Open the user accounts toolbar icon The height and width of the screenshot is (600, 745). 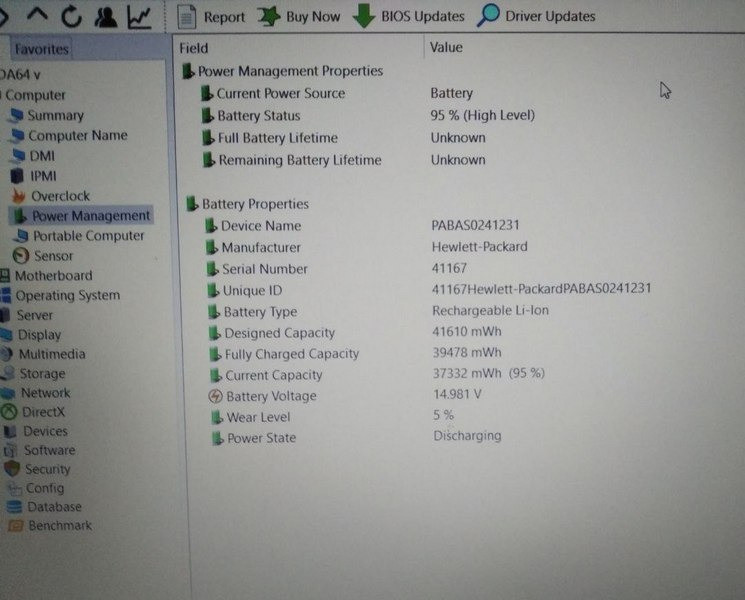coord(105,16)
